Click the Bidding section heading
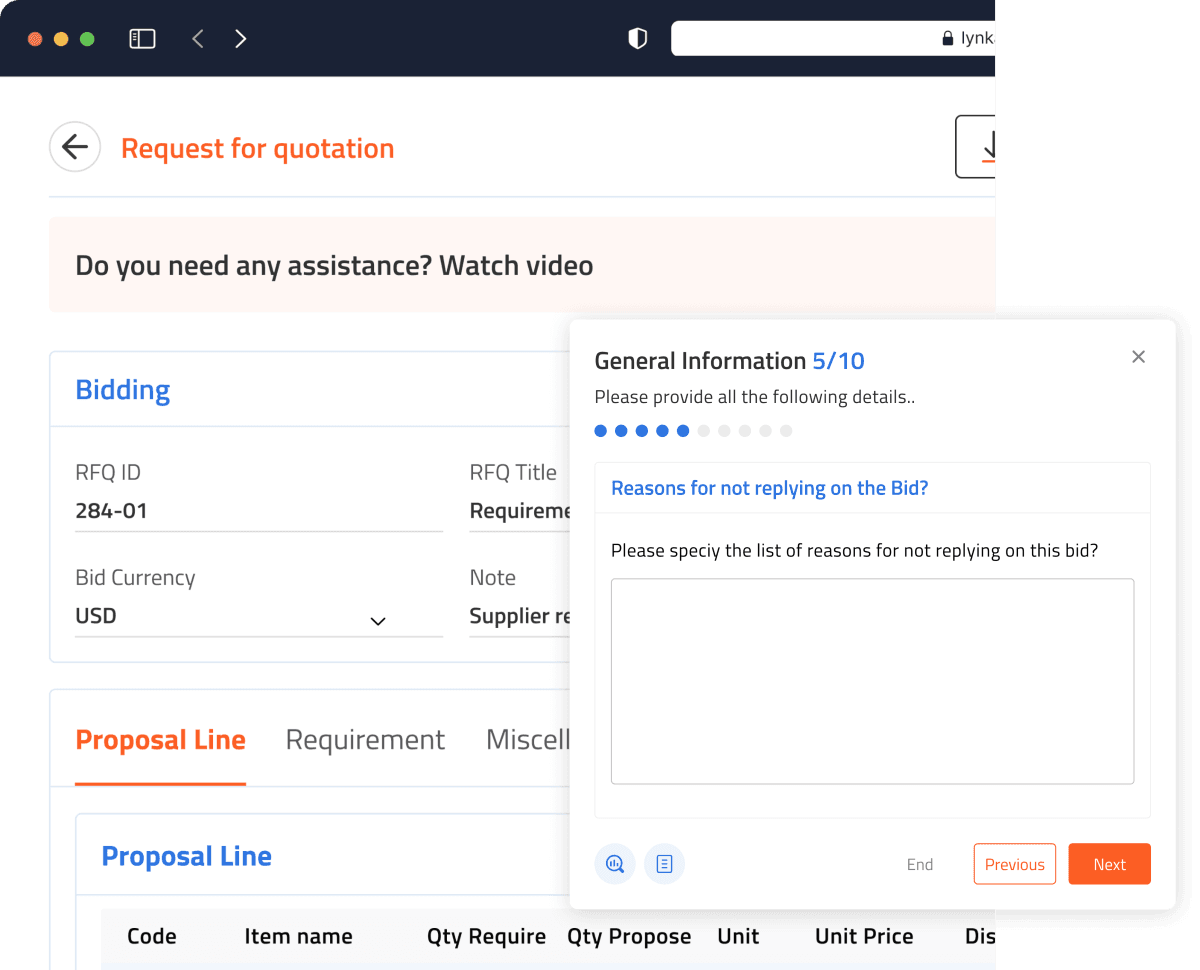This screenshot has height=970, width=1200. point(123,390)
